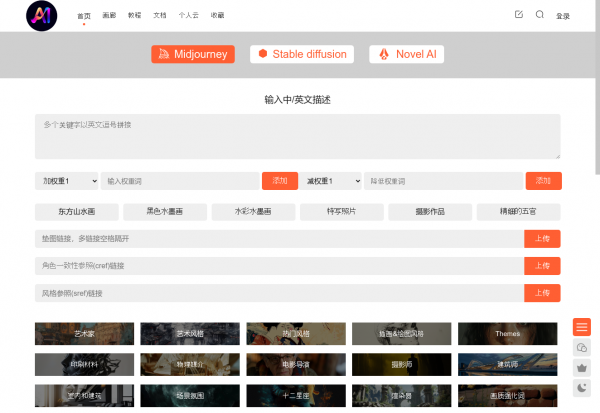600x413 pixels.
Task: Click the search magnifier icon
Action: click(x=540, y=15)
